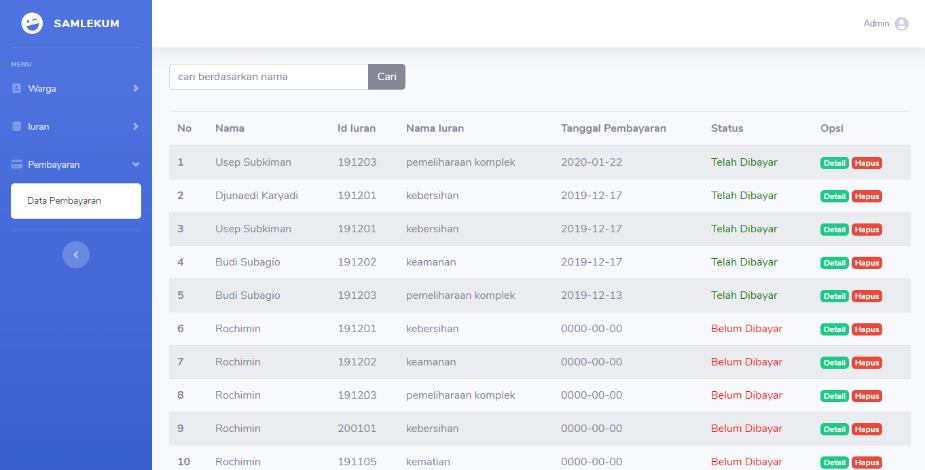Click the Nama Iuran column header
The width and height of the screenshot is (925, 470).
(x=435, y=128)
